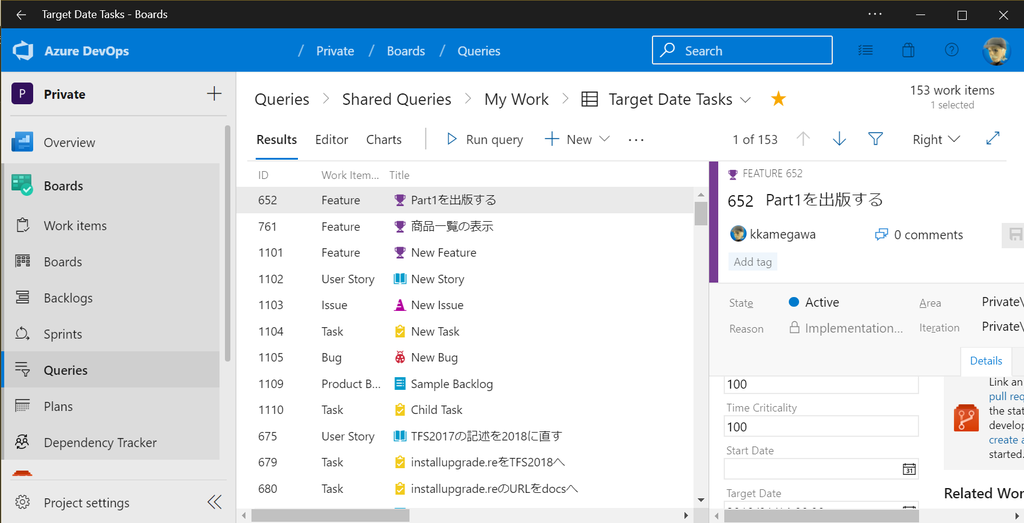1024x523 pixels.
Task: Open the work items list icon in header
Action: point(865,50)
